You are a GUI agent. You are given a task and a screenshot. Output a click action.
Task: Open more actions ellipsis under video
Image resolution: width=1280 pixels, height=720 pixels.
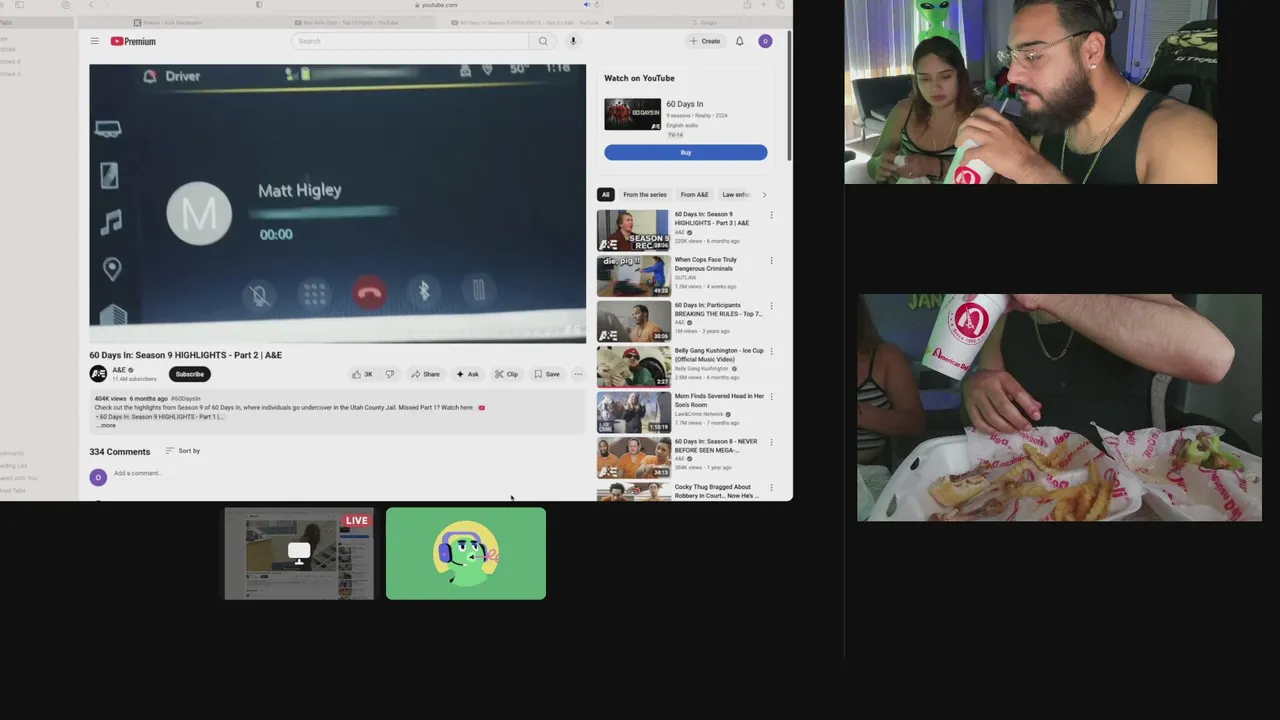click(x=577, y=374)
